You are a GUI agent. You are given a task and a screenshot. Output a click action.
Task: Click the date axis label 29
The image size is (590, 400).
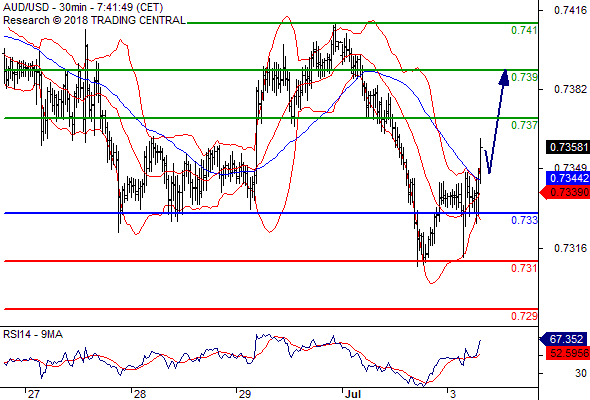[x=245, y=394]
